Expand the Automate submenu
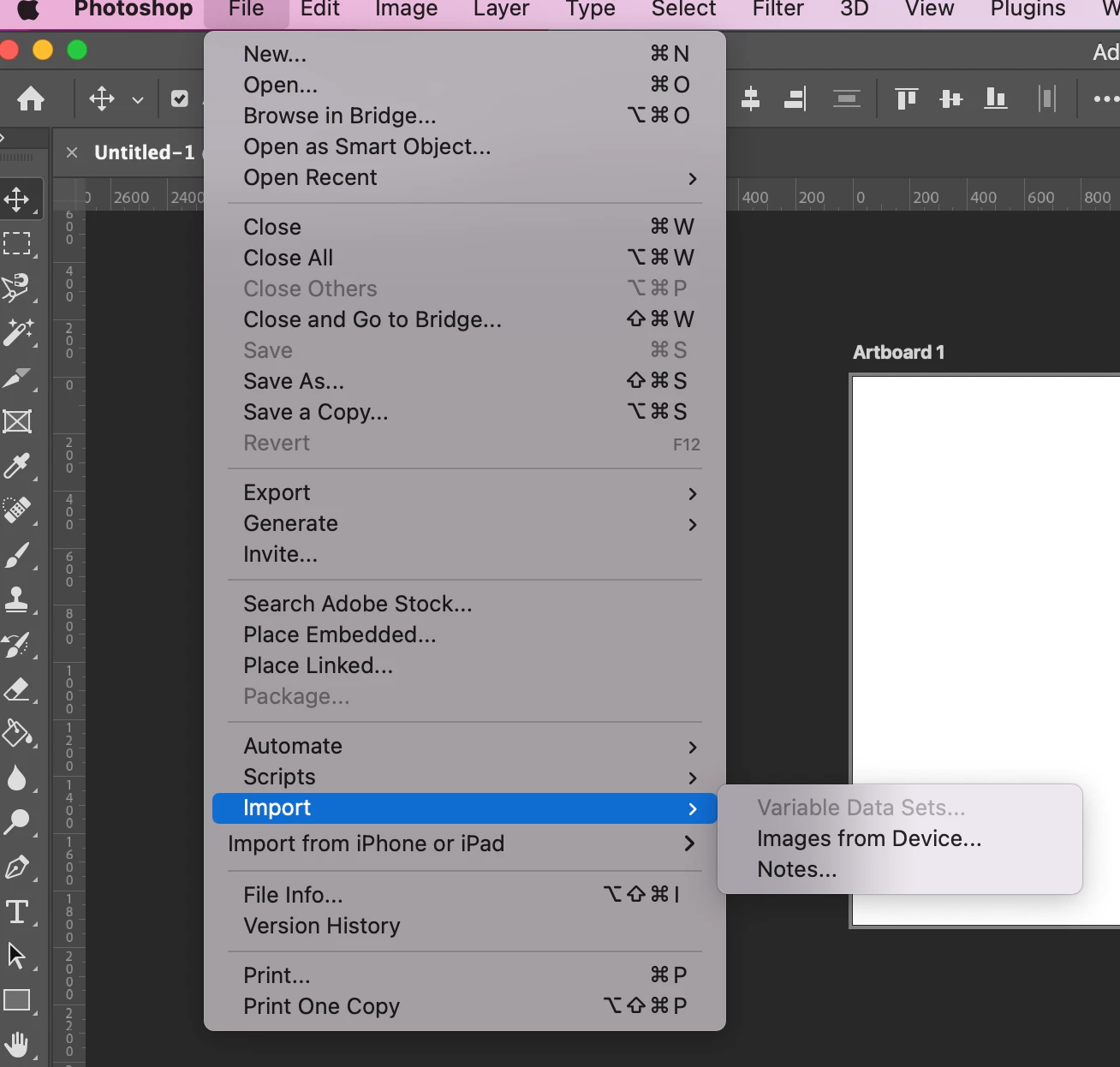The width and height of the screenshot is (1120, 1067). [465, 747]
